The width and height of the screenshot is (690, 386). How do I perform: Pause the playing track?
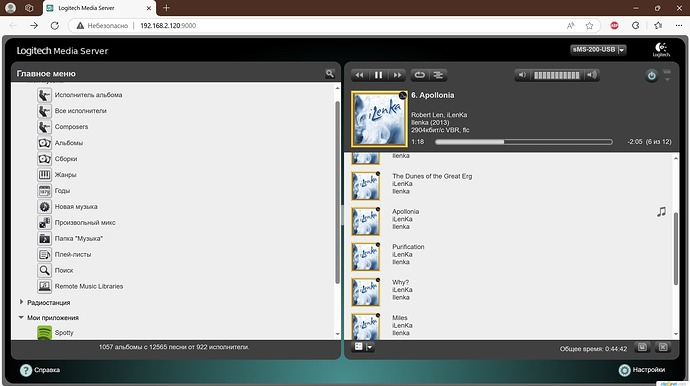click(378, 75)
